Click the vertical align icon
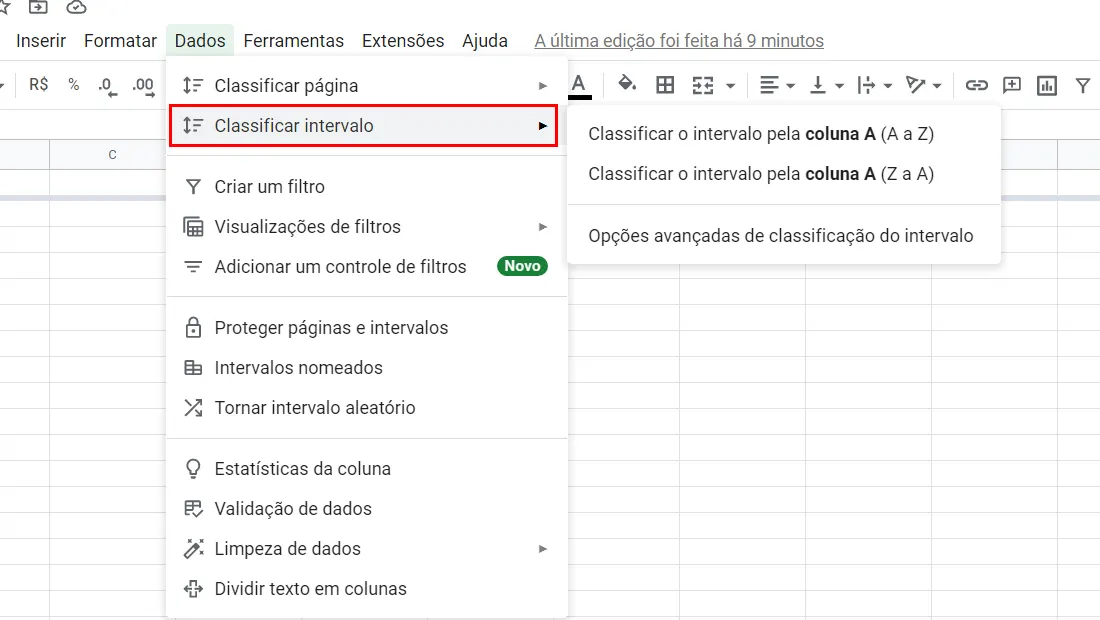 [x=817, y=86]
